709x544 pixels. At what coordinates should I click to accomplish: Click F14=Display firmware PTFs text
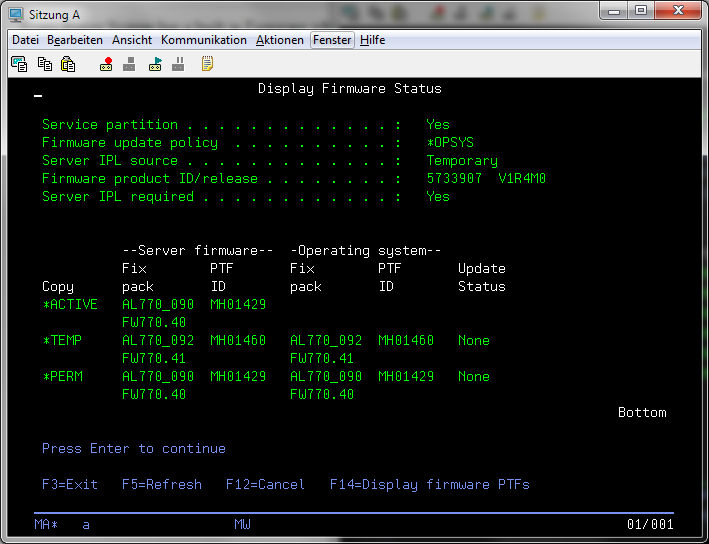430,485
